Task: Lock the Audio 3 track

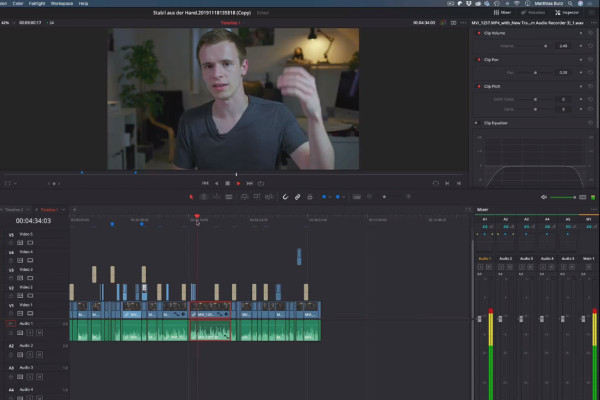Action: (x=11, y=377)
